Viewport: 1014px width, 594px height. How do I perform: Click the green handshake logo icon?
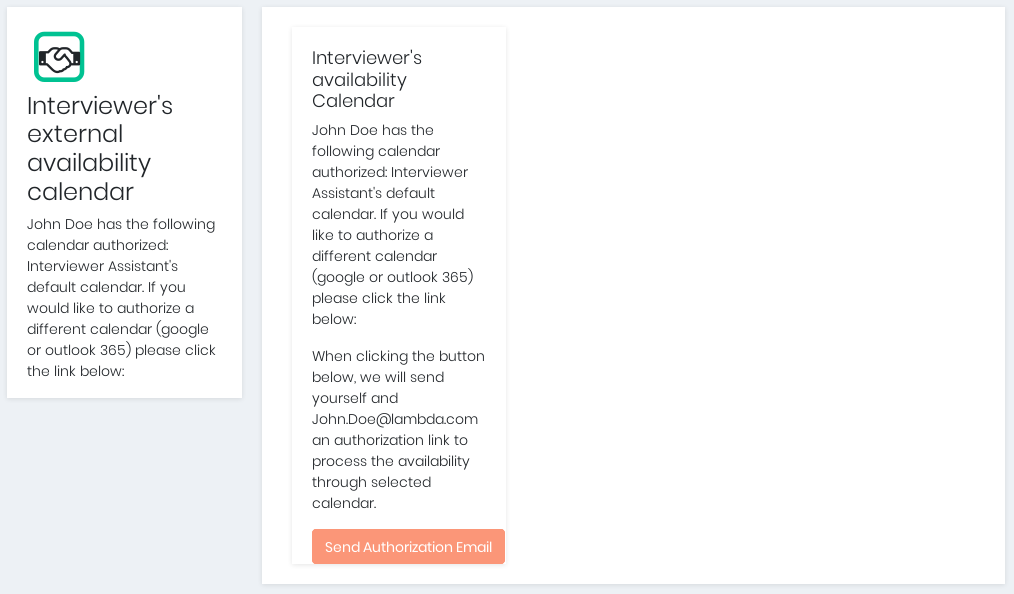click(x=59, y=57)
